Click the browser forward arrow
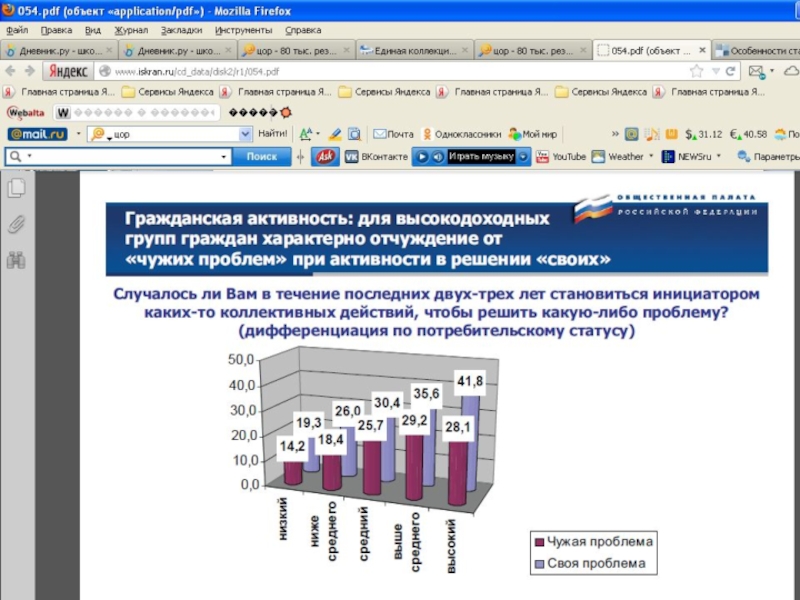The width and height of the screenshot is (800, 600). coord(30,71)
